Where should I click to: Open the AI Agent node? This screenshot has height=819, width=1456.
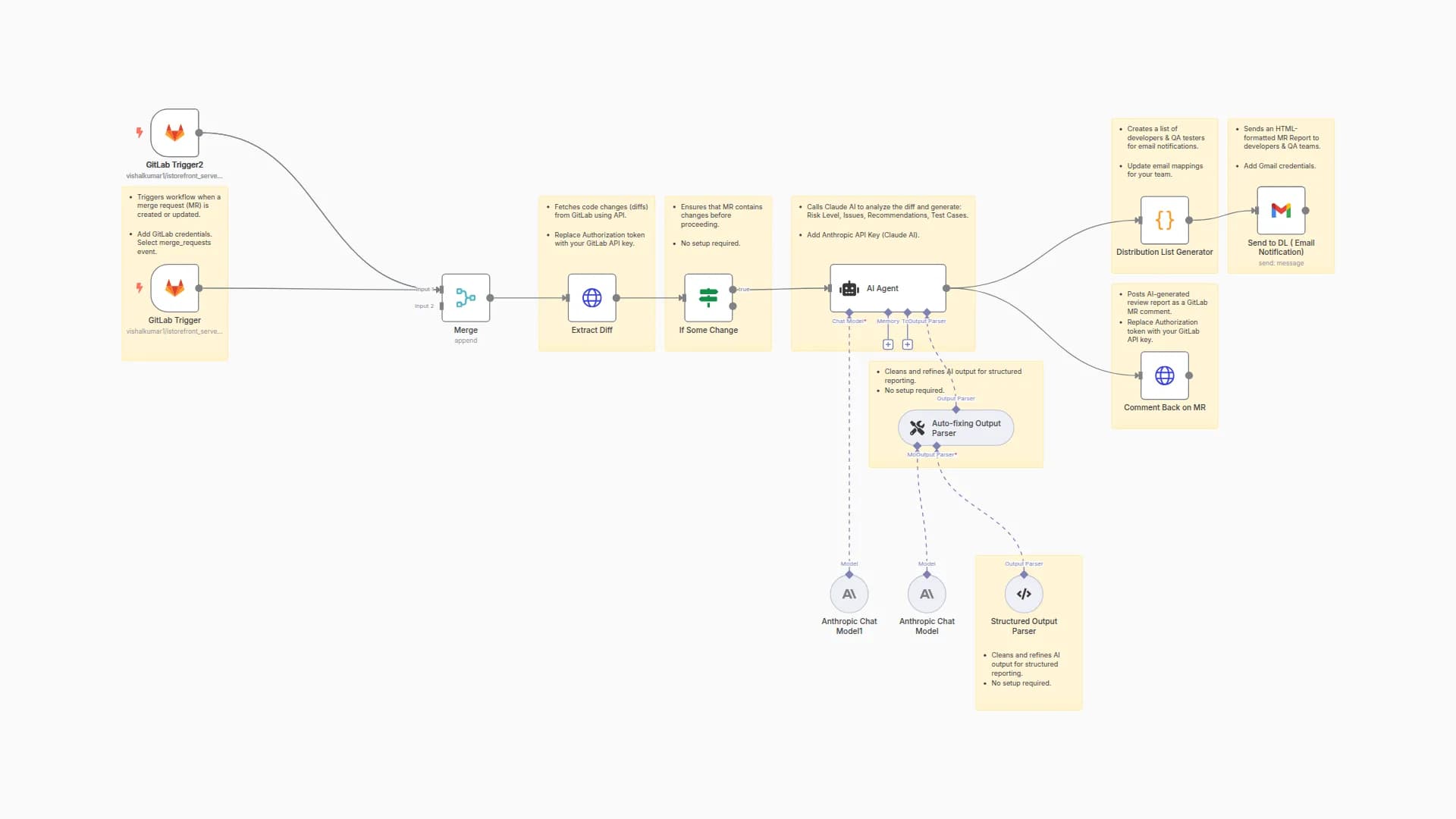point(888,288)
